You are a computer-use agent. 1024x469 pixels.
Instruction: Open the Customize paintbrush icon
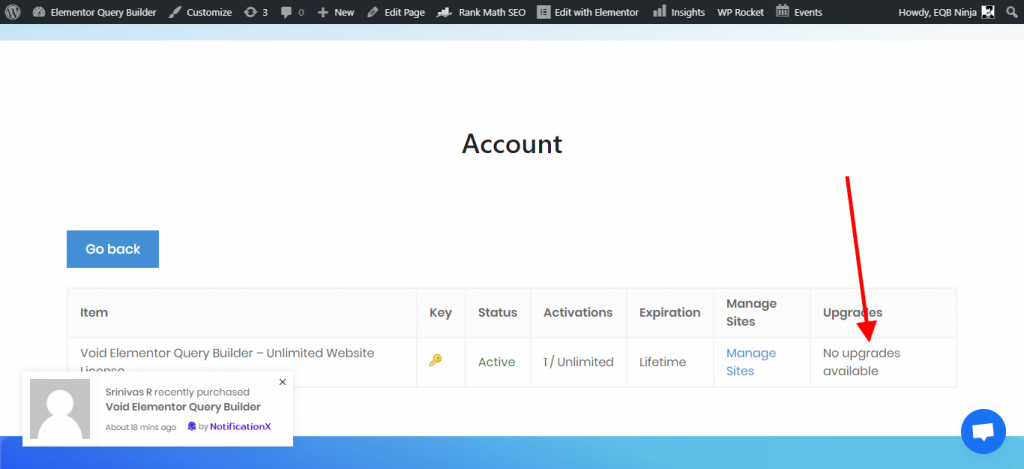pyautogui.click(x=175, y=12)
